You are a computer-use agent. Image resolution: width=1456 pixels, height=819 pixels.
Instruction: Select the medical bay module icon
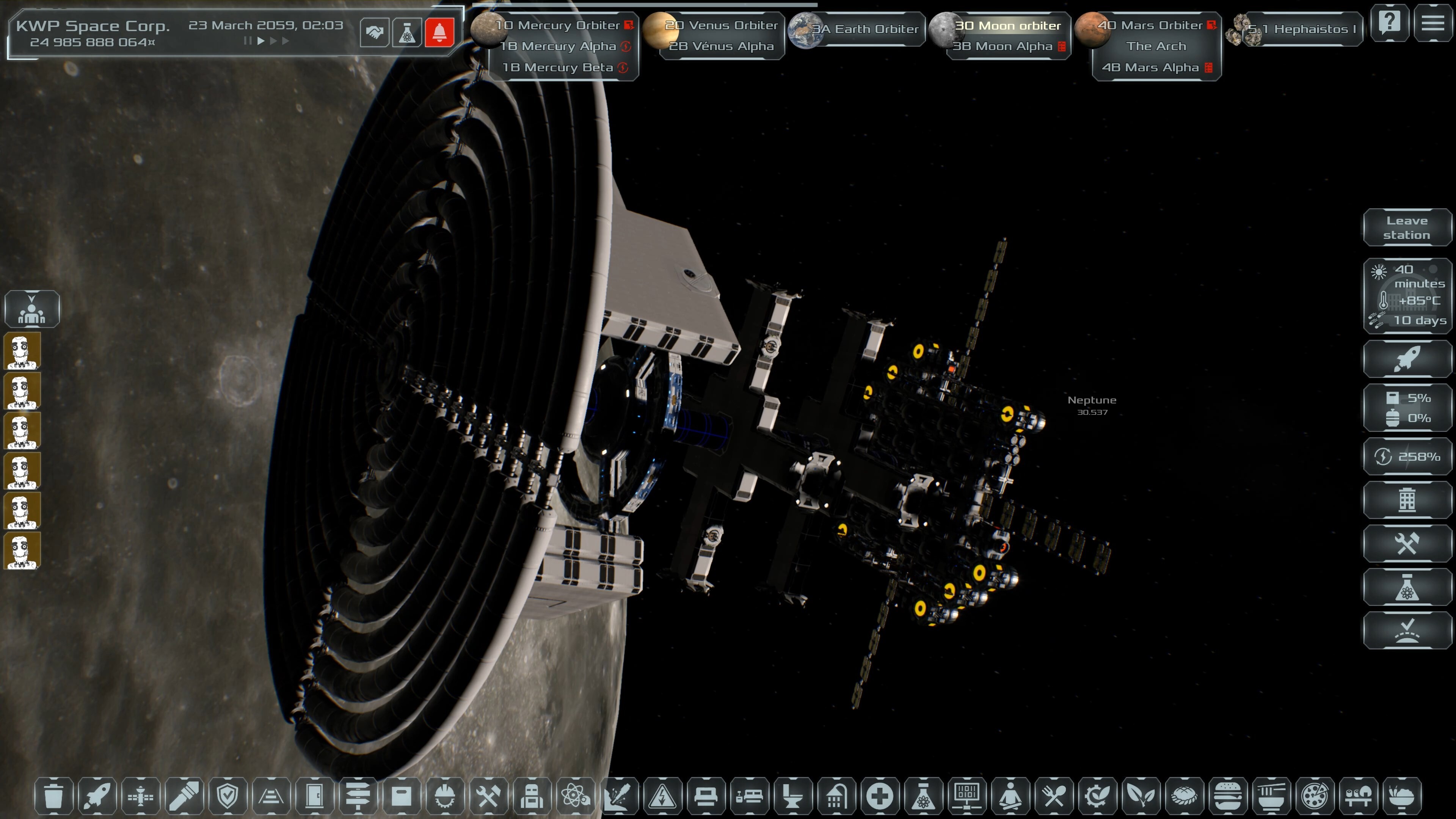click(880, 796)
